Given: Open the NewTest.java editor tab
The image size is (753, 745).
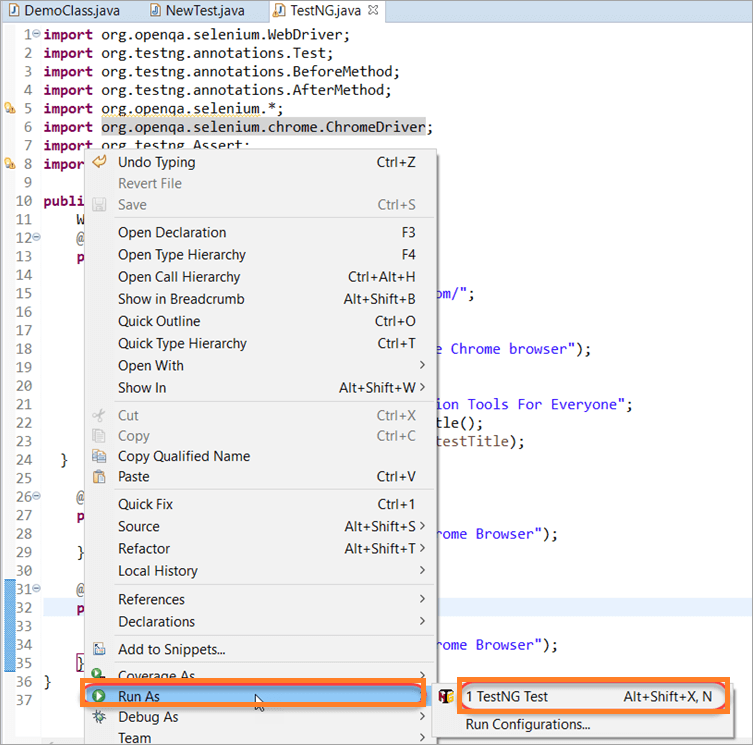Looking at the screenshot, I should point(205,11).
